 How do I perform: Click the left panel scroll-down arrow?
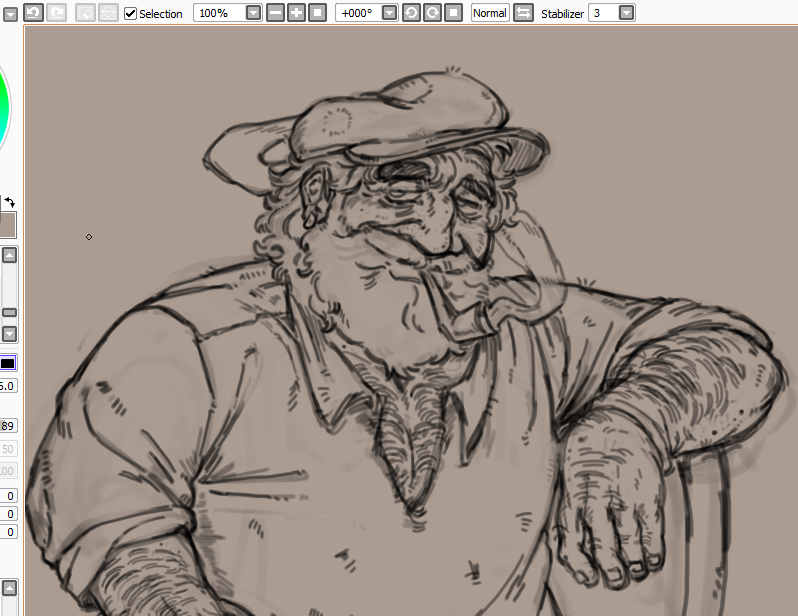coord(10,334)
